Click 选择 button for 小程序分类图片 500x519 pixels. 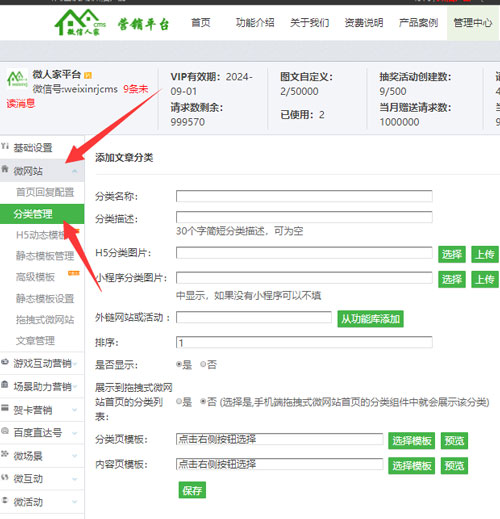click(452, 279)
